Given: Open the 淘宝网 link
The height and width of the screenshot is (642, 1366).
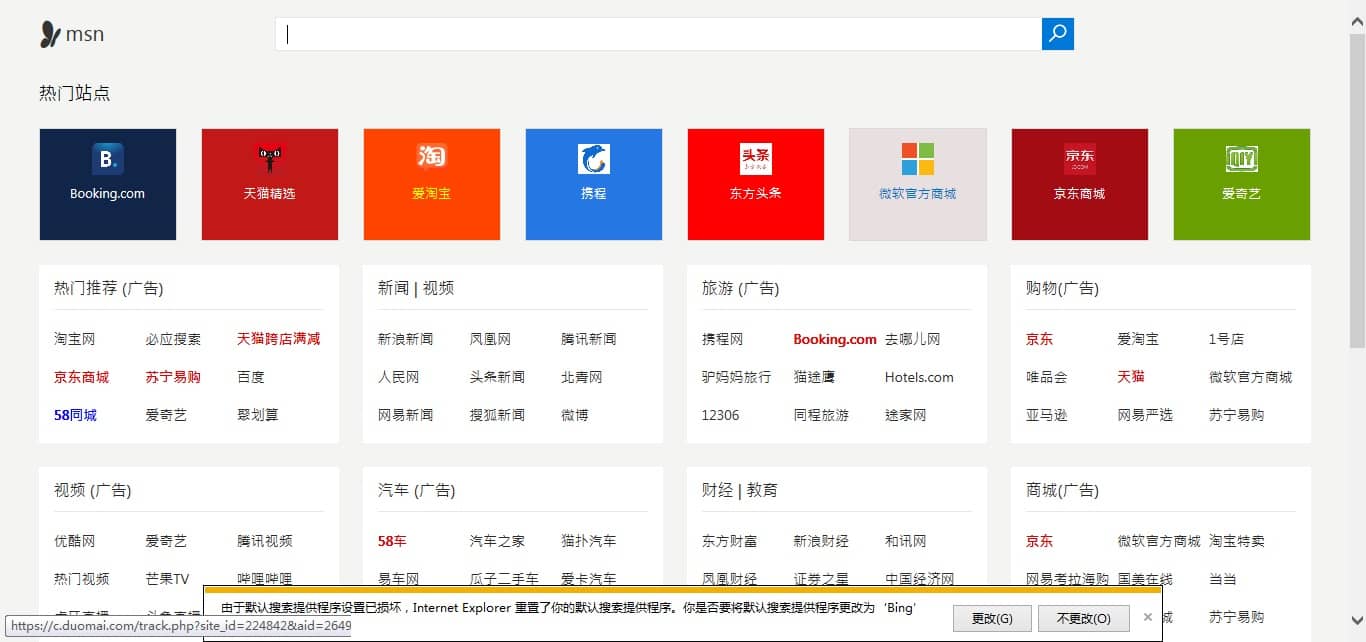Looking at the screenshot, I should coord(74,339).
